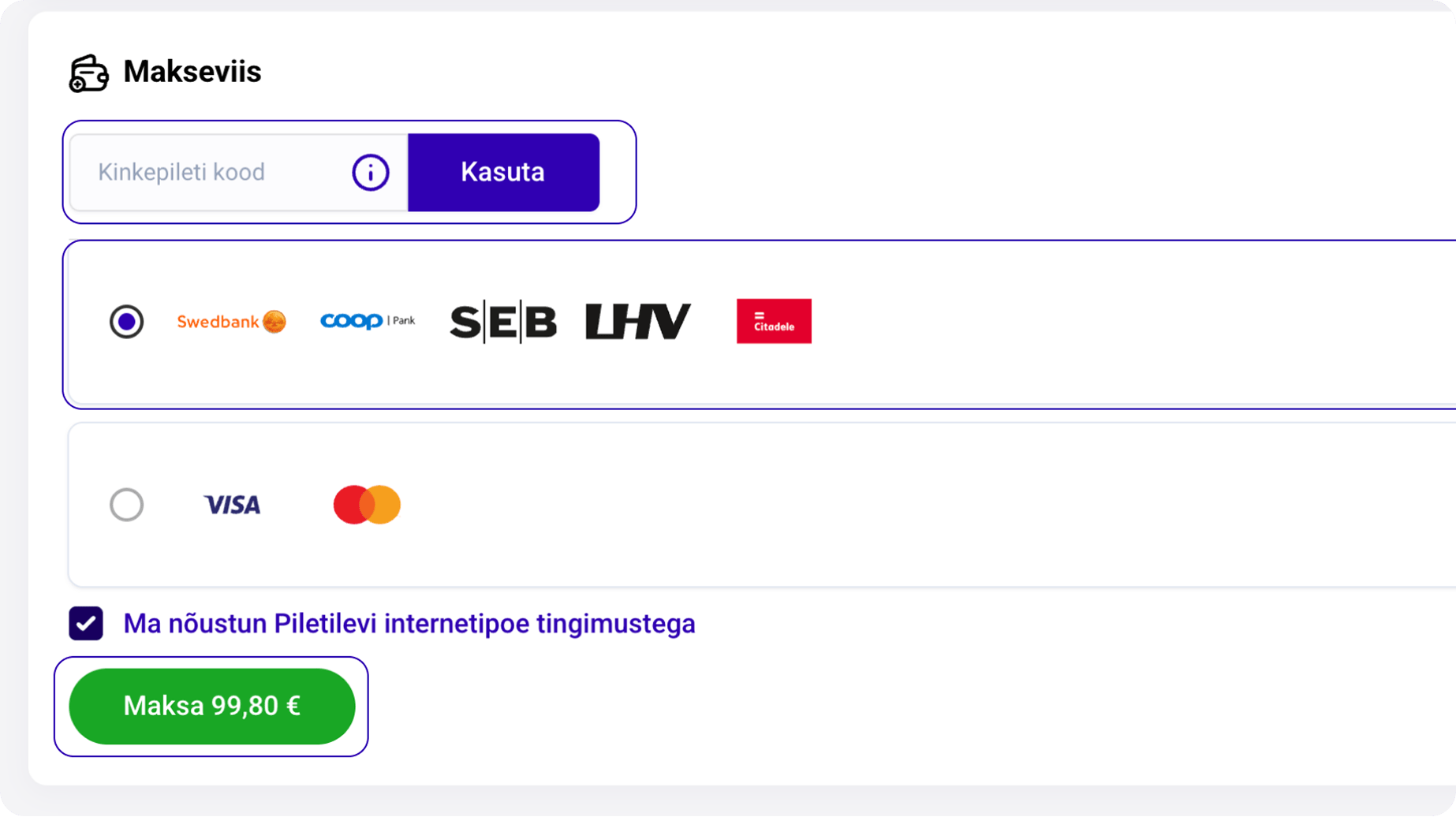Untick the Piletilevi terms agreement checkbox
Screen dimensions: 1456x817
click(86, 623)
